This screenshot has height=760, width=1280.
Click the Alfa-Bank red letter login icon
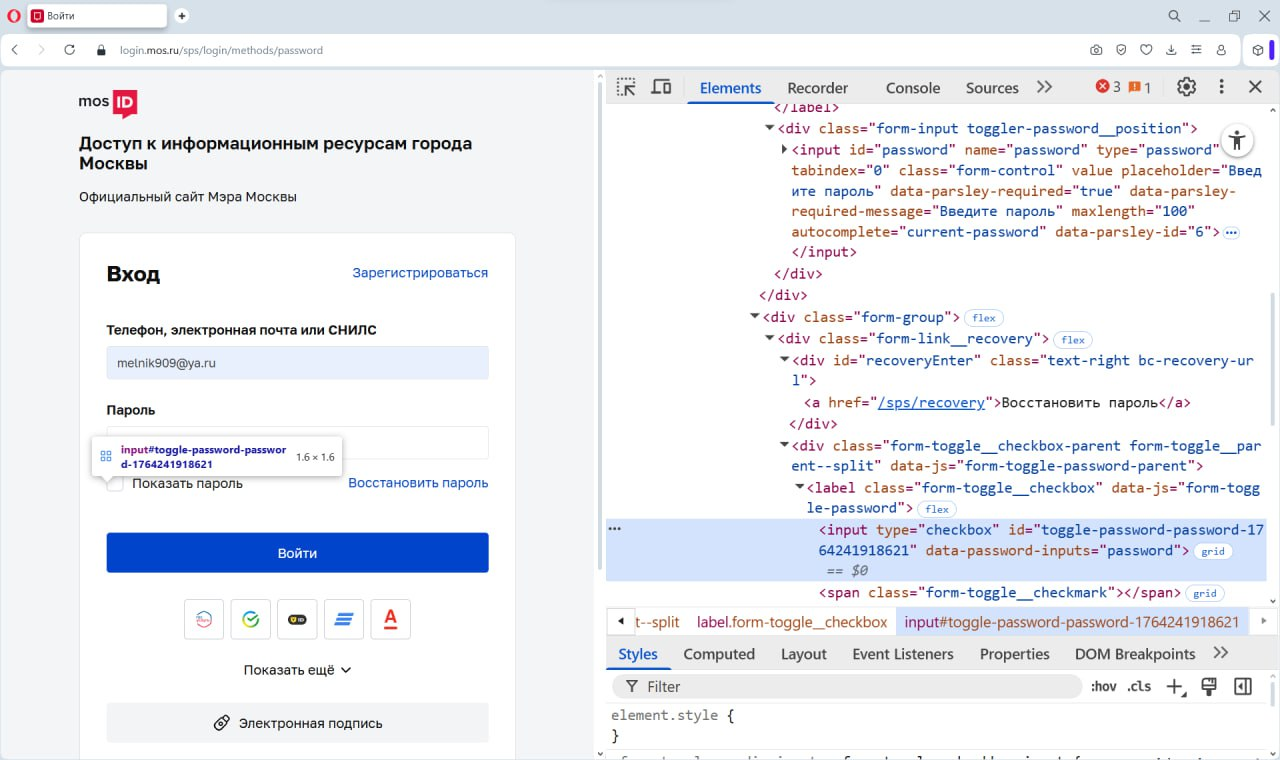tap(390, 620)
